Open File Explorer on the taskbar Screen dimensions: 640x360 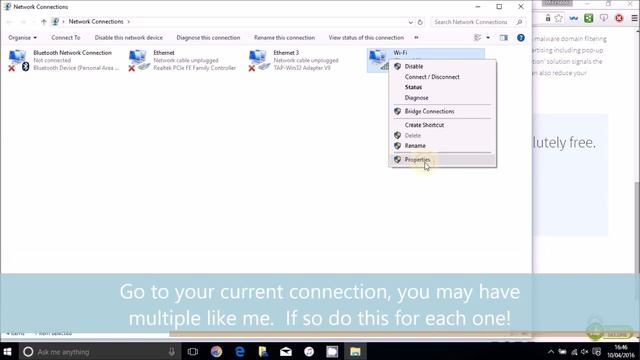click(355, 351)
